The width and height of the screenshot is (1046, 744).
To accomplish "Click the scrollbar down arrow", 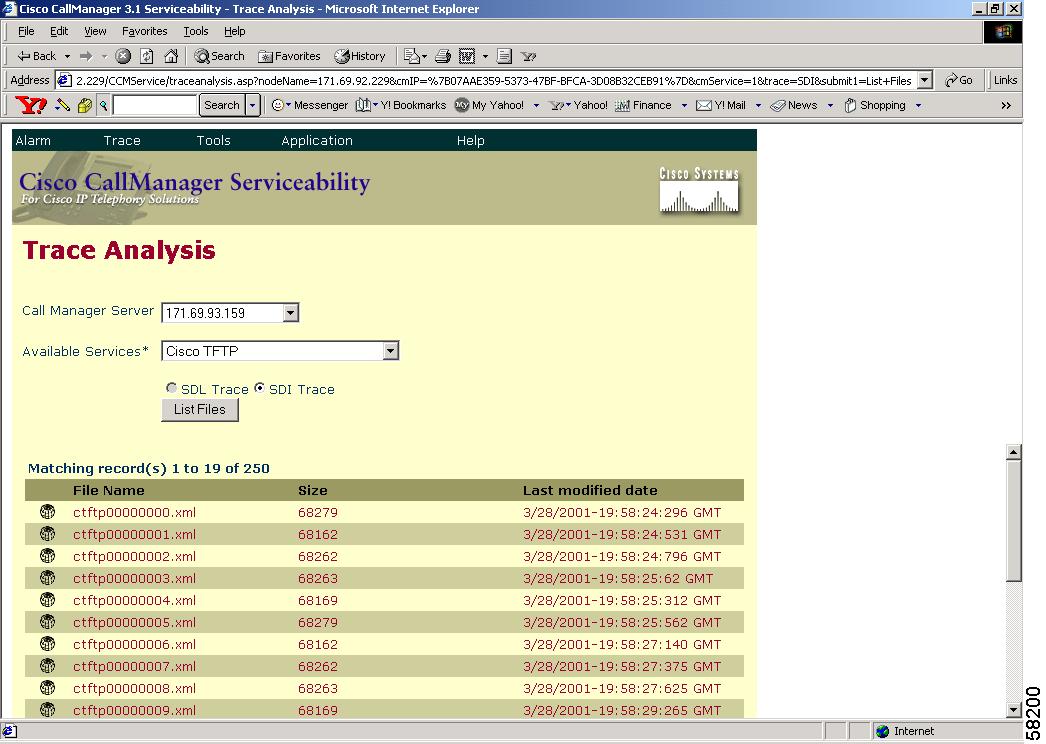I will click(1013, 710).
